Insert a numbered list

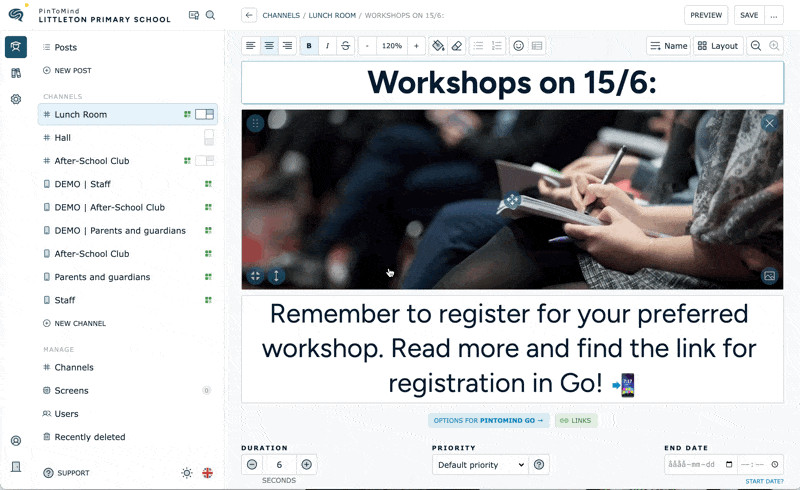coord(496,46)
